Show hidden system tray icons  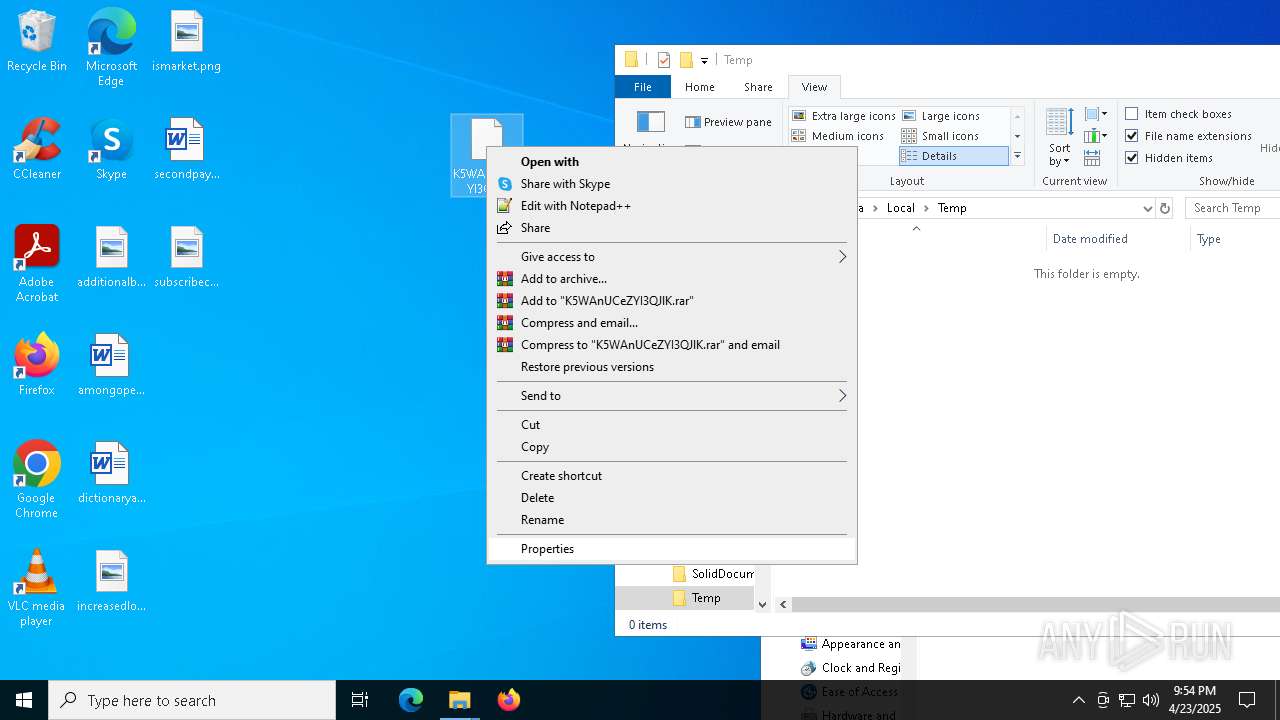[x=1078, y=700]
